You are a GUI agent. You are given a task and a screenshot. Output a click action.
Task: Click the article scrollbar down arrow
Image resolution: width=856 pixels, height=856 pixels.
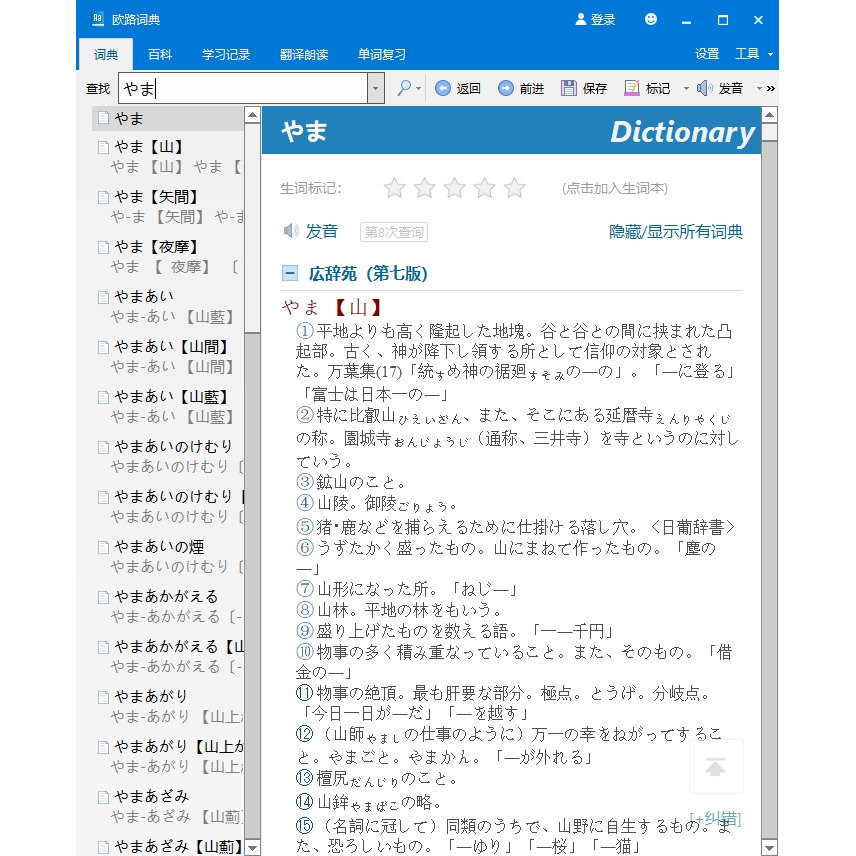769,848
